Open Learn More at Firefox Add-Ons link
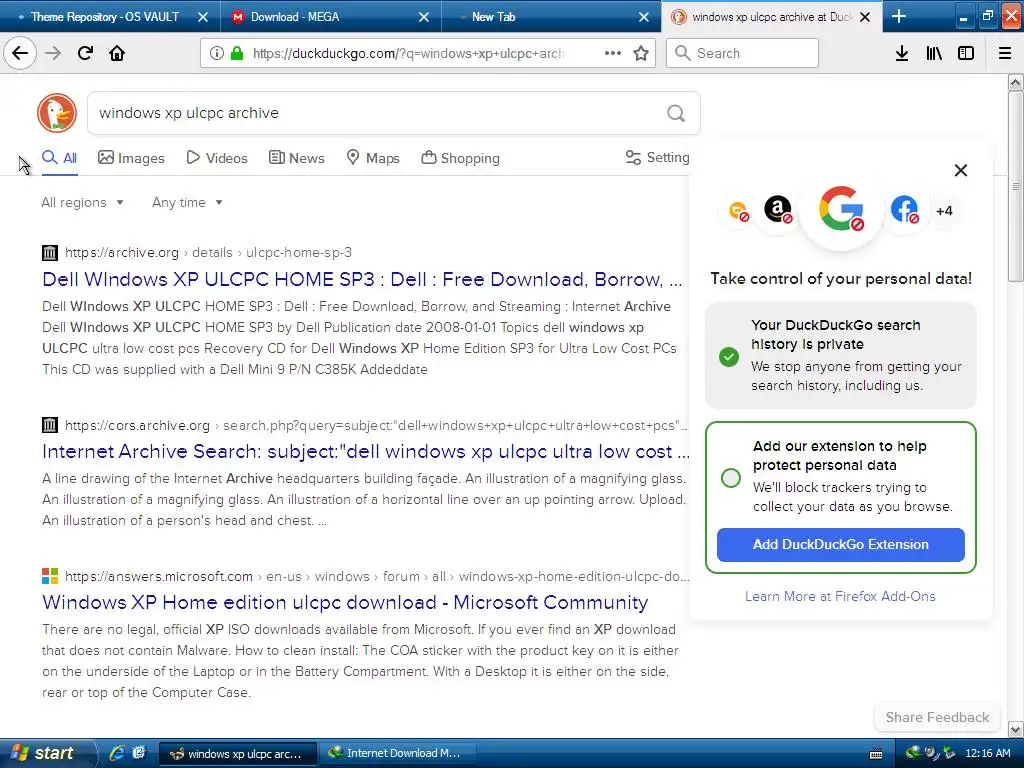 click(840, 596)
